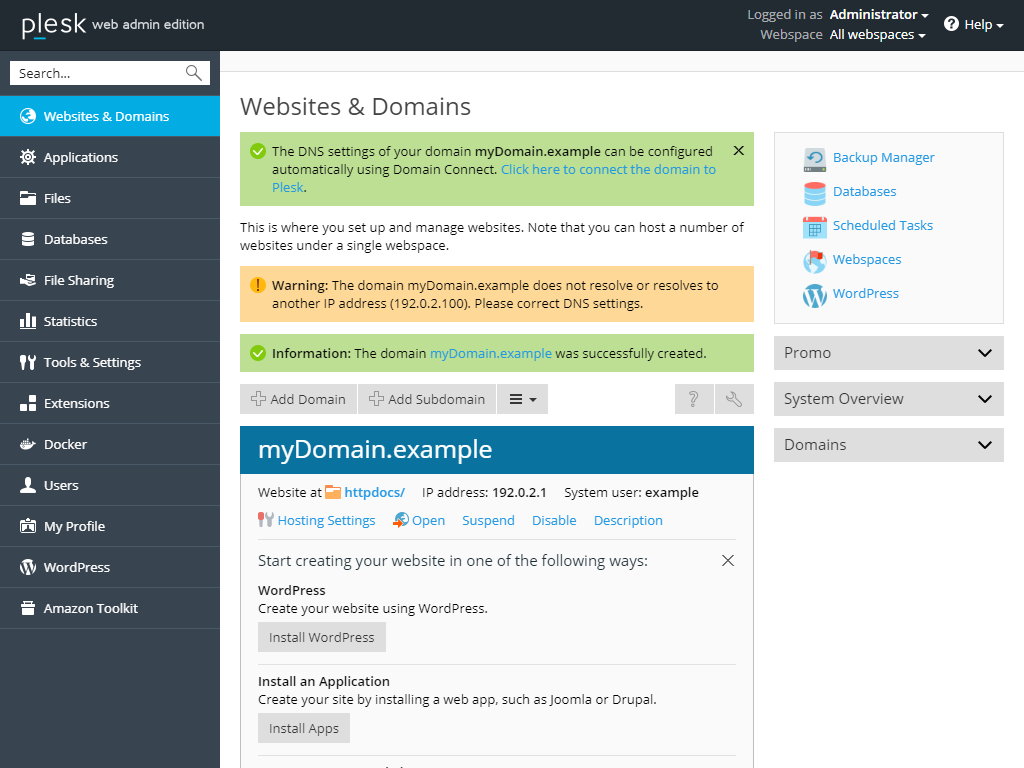Click the question mark help icon
This screenshot has height=768, width=1024.
click(694, 398)
